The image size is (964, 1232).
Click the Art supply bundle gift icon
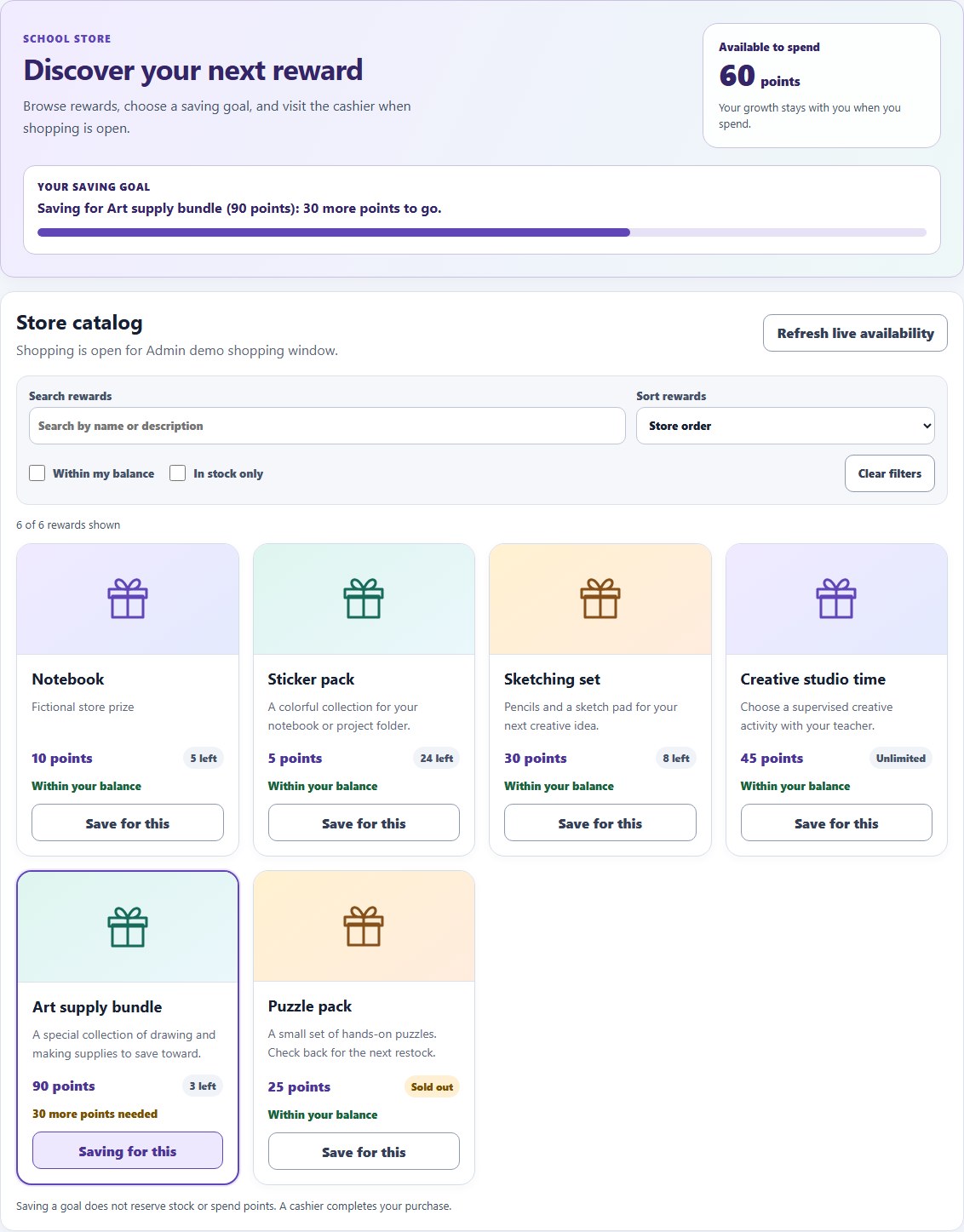(x=128, y=926)
